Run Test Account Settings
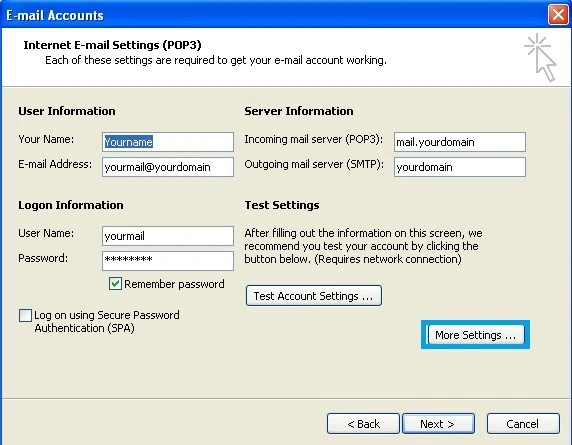The image size is (572, 445). click(x=314, y=296)
